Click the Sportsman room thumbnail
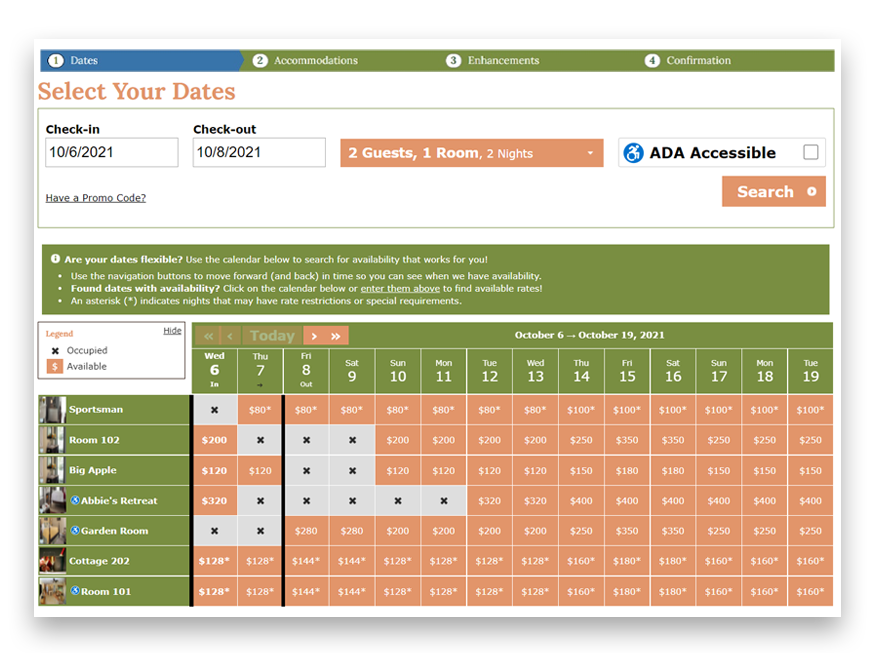 pos(53,409)
